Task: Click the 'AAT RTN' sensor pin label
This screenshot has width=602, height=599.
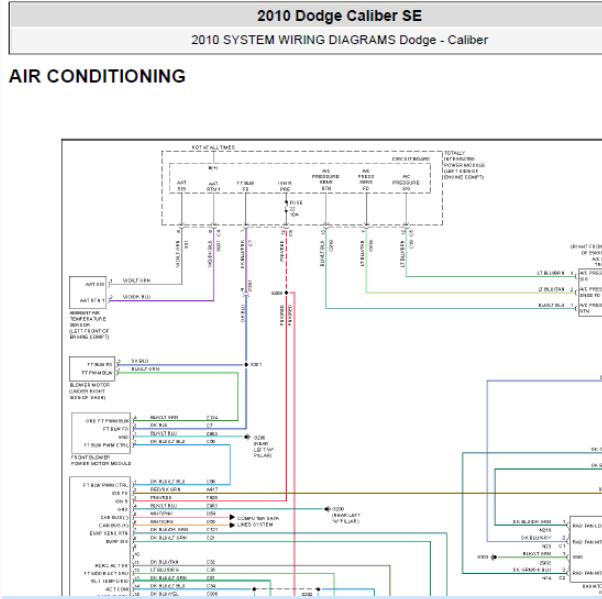Action: click(x=92, y=300)
